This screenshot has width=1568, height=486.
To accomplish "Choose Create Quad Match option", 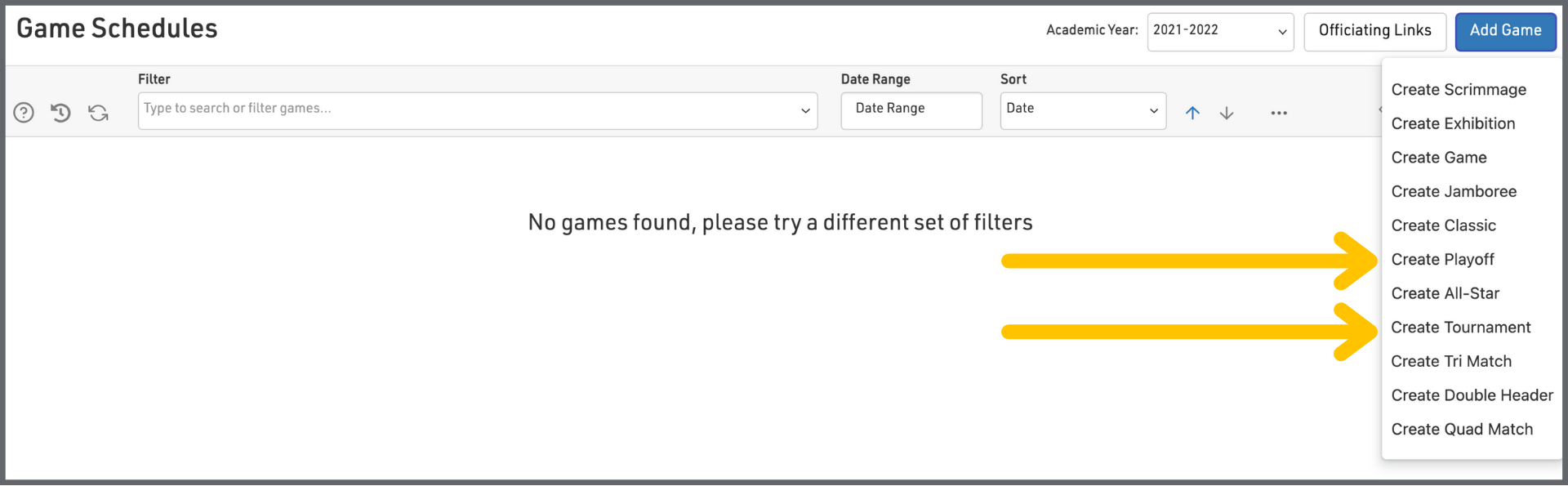I will [x=1462, y=430].
